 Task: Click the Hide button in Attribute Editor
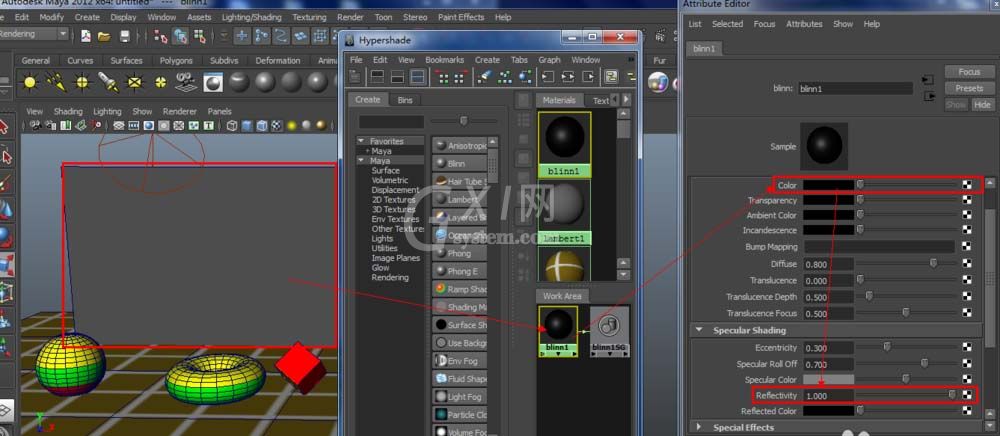pyautogui.click(x=982, y=105)
